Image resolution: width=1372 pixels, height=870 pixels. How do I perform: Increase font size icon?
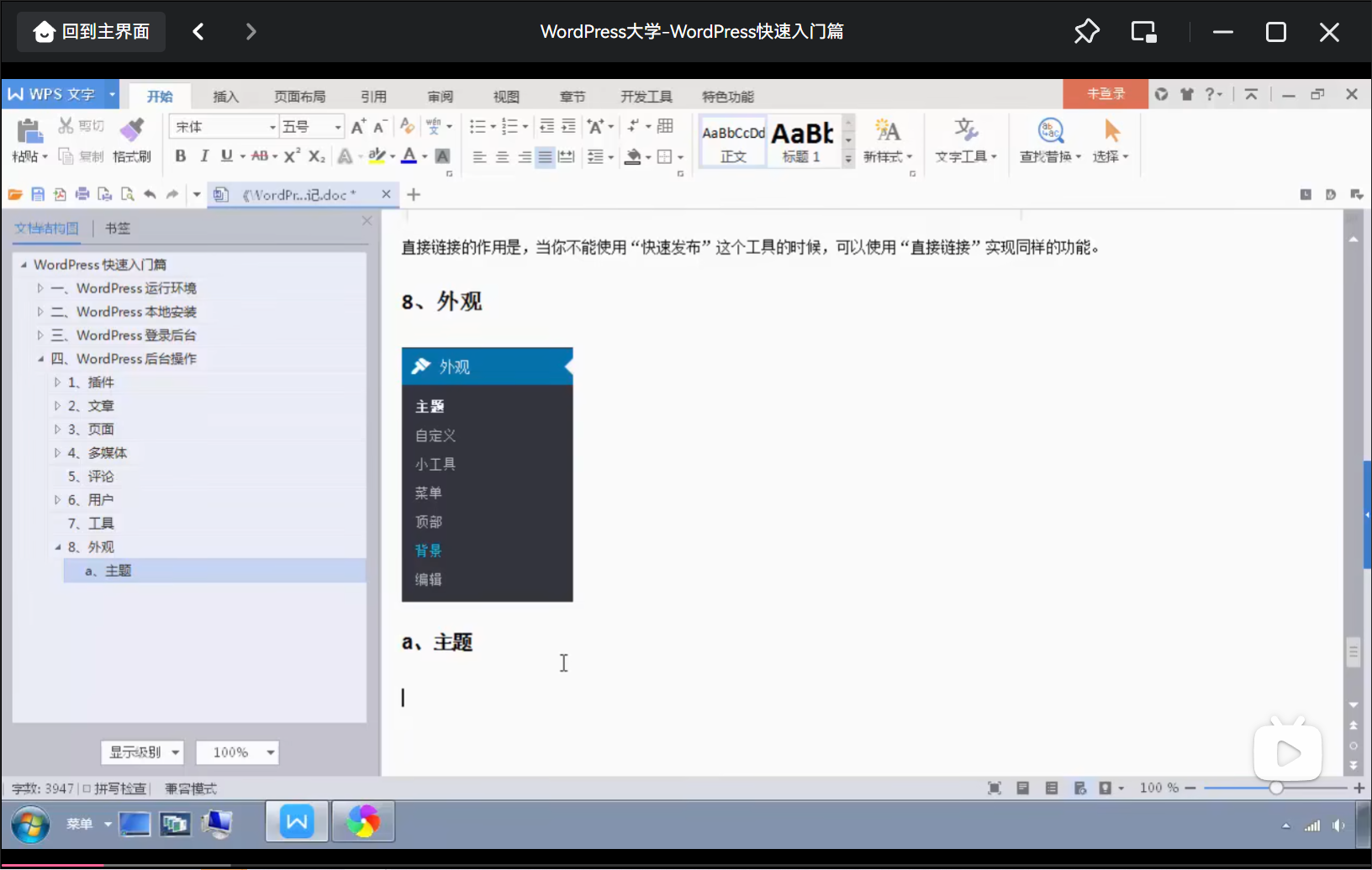(358, 127)
